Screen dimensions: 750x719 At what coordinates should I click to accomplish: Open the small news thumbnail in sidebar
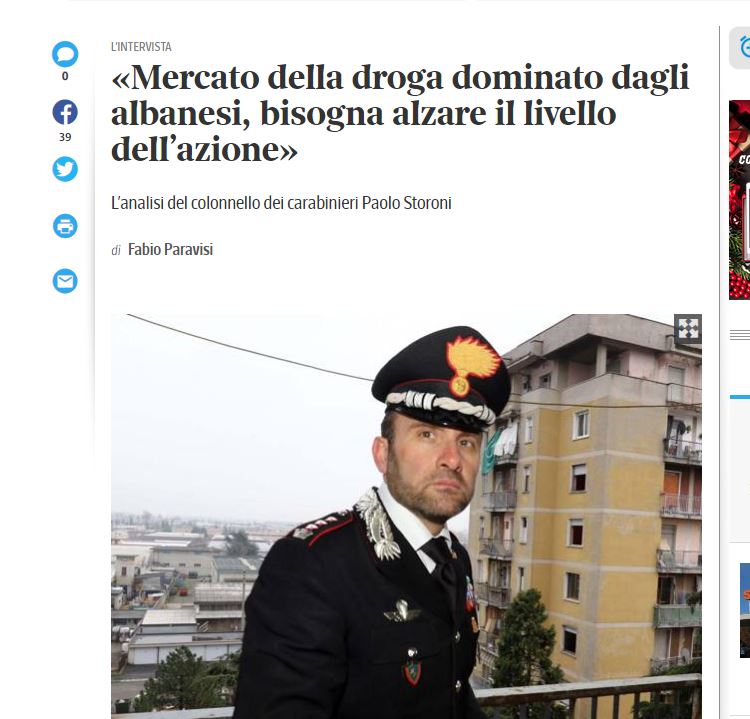pyautogui.click(x=745, y=610)
